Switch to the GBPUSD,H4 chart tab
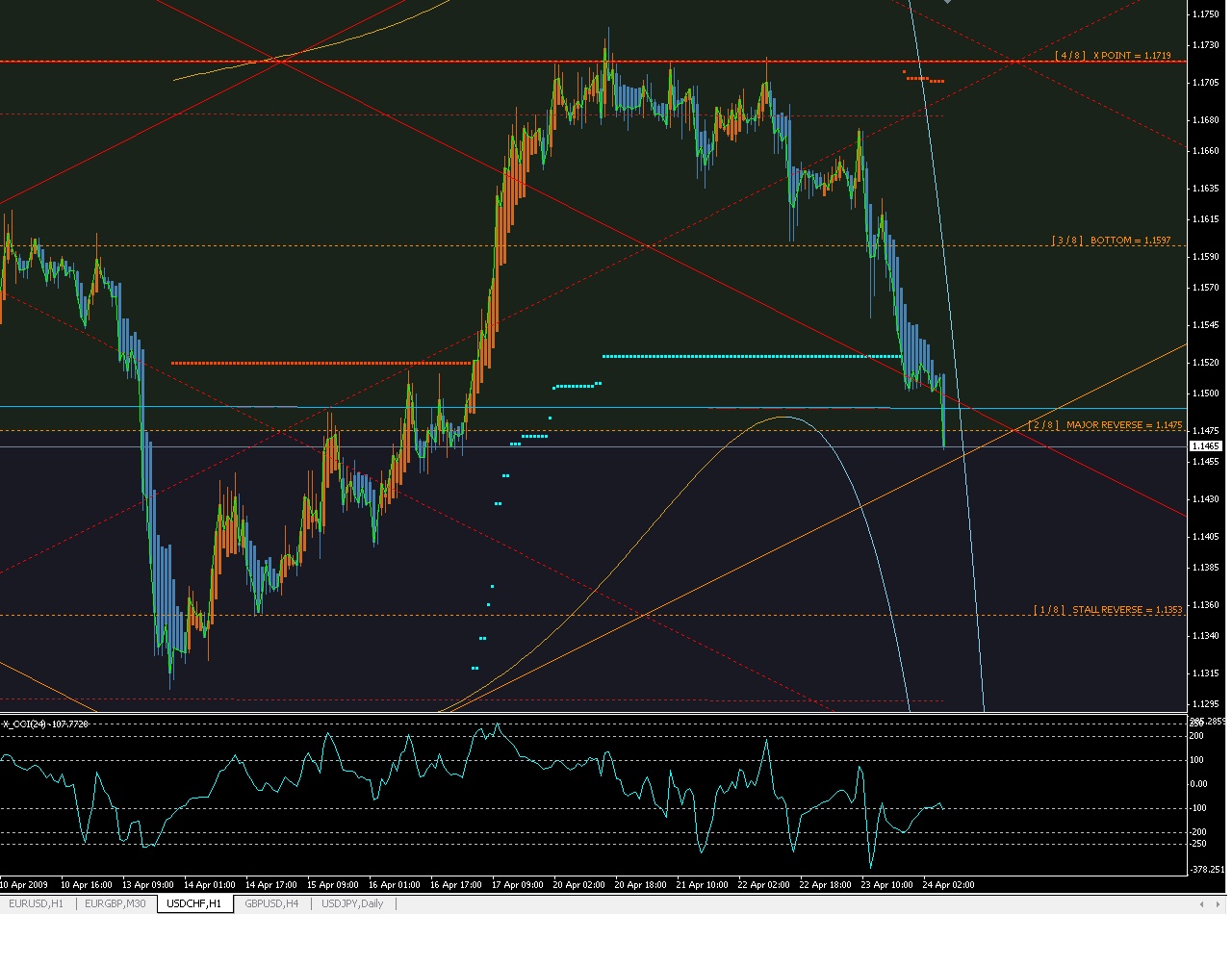Viewport: 1232px width, 965px height. click(271, 904)
